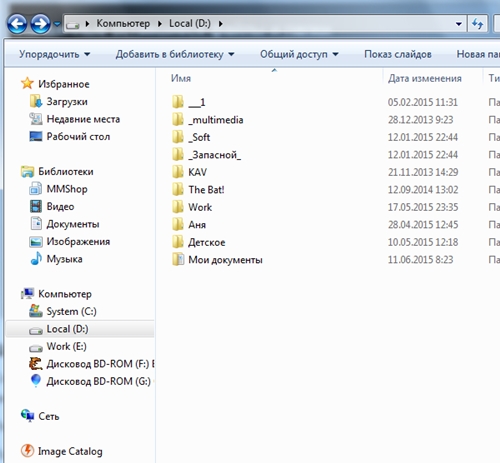Click date 11.06.2015 8:23
The image size is (500, 463).
pos(420,259)
